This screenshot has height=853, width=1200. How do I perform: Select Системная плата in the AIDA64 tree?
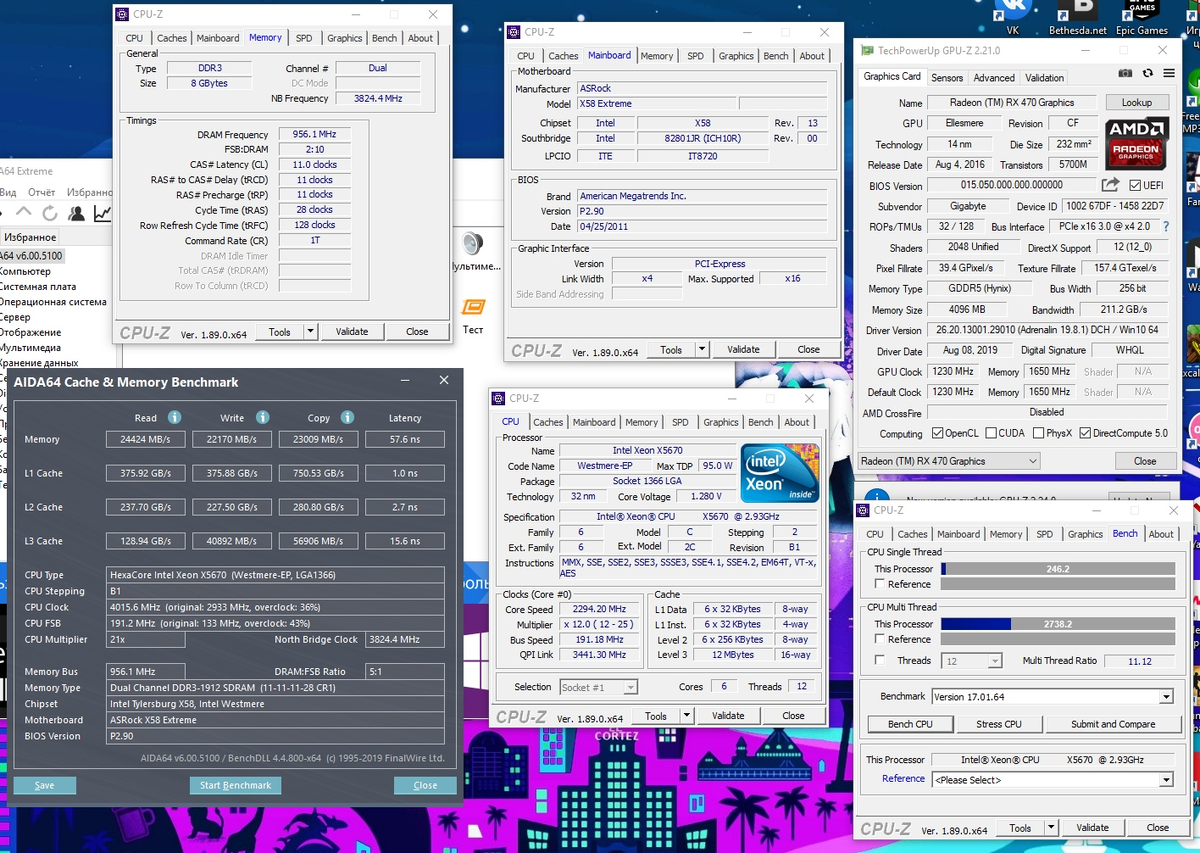(x=38, y=286)
